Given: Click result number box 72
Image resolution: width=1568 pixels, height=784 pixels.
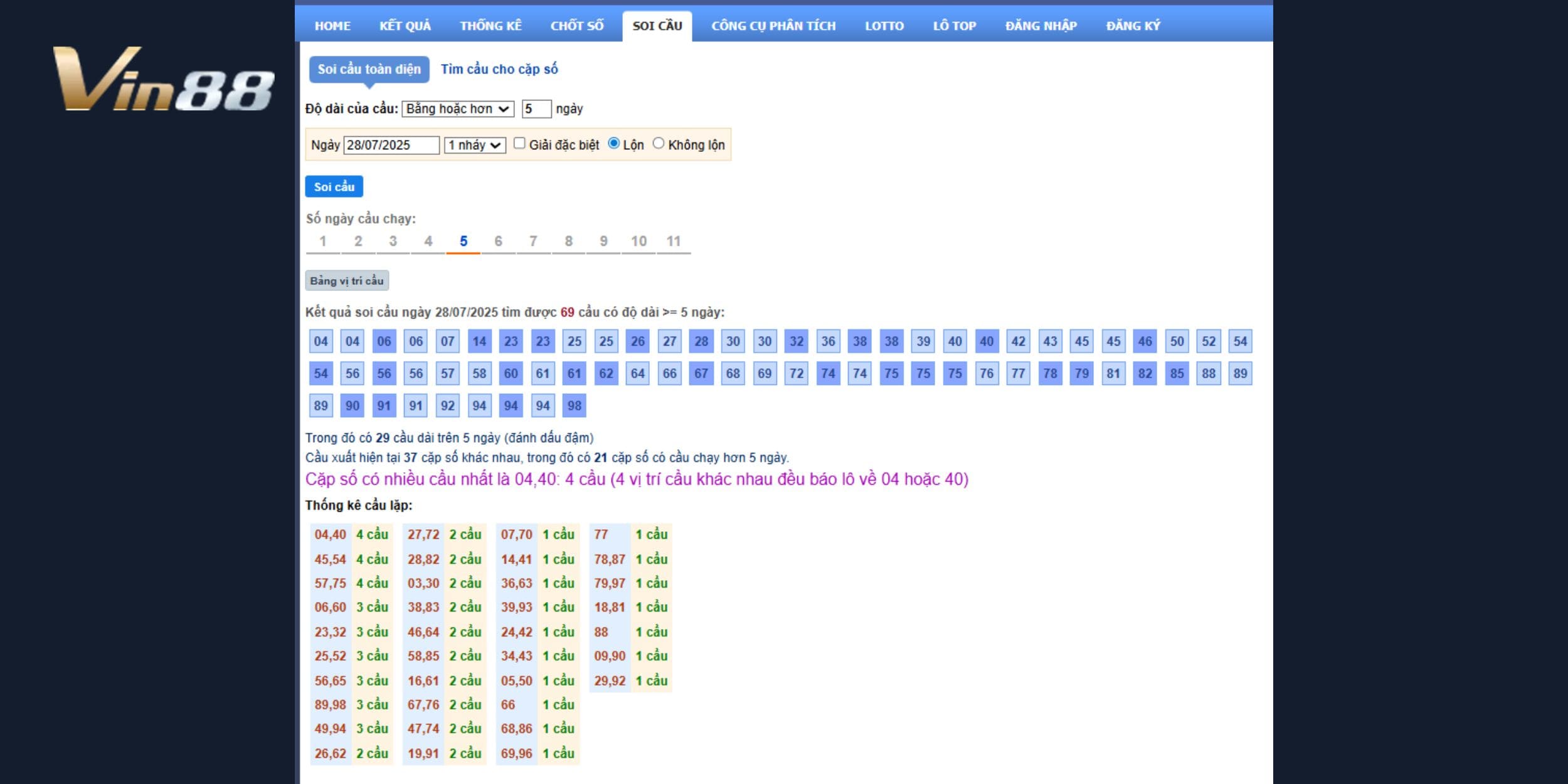Looking at the screenshot, I should (x=797, y=373).
